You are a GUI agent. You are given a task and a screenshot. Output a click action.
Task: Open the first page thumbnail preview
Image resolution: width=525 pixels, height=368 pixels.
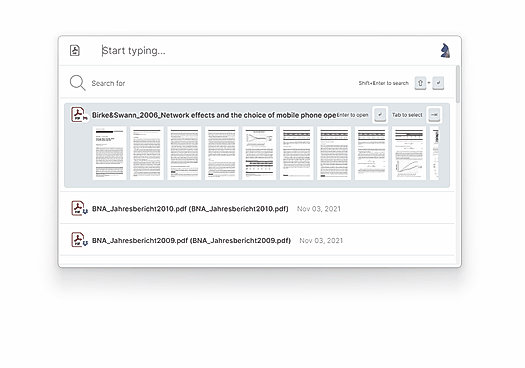[109, 153]
